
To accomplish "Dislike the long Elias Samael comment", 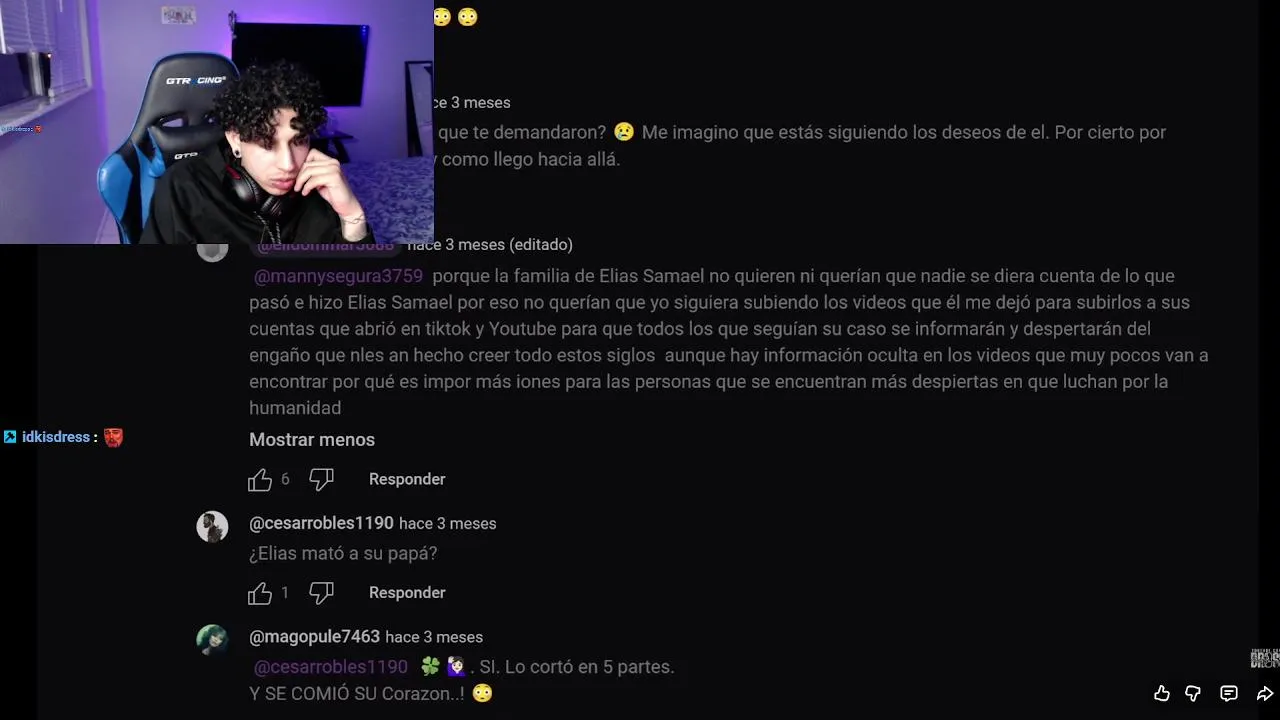I will tap(321, 480).
